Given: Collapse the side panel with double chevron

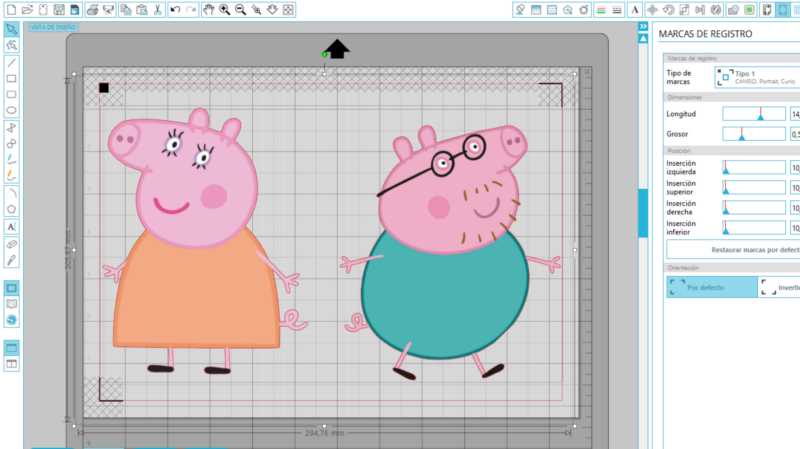Looking at the screenshot, I should click(x=643, y=26).
